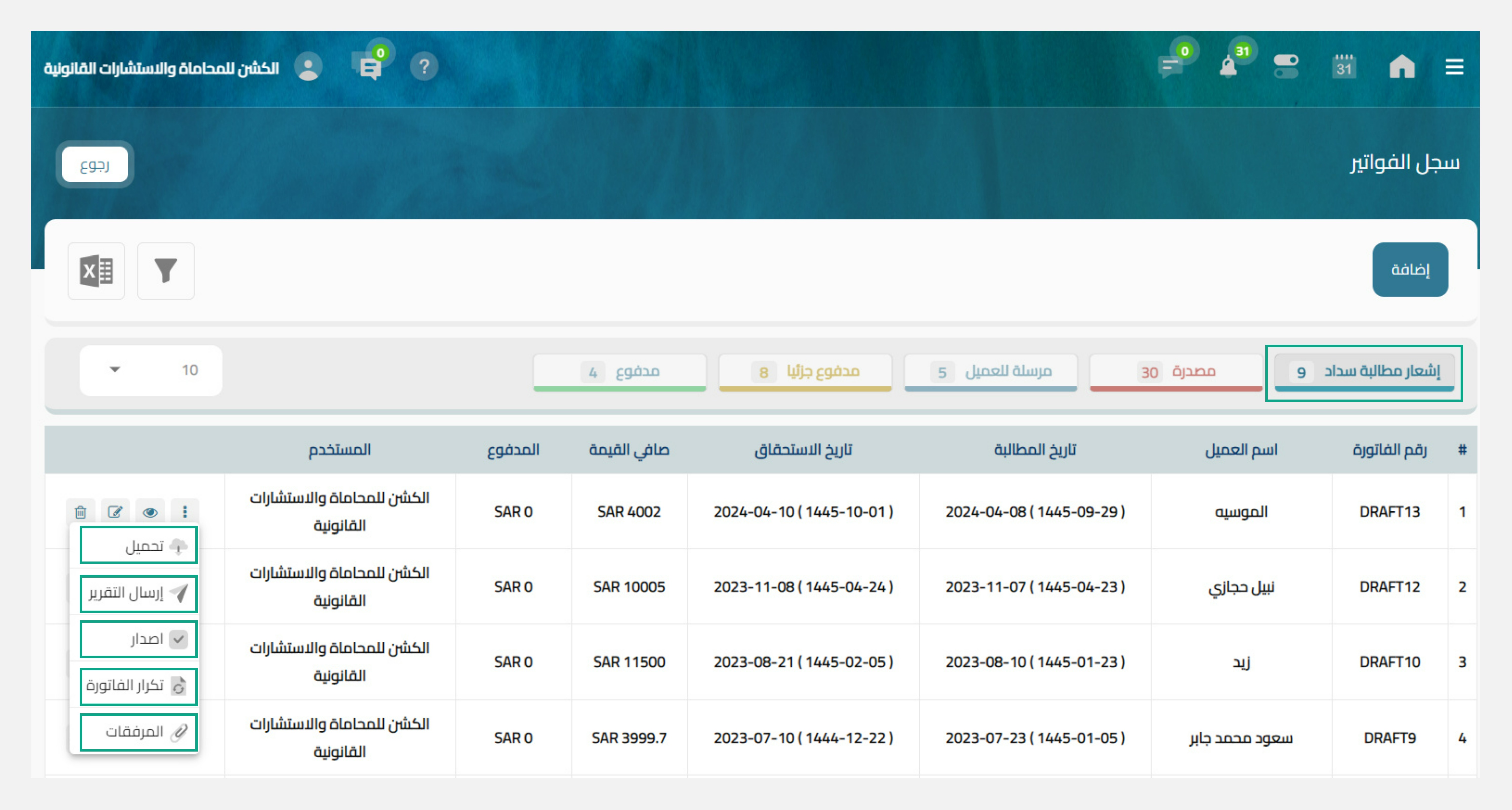Image resolution: width=1512 pixels, height=810 pixels.
Task: Select إرسال التقرير menu item
Action: point(138,593)
